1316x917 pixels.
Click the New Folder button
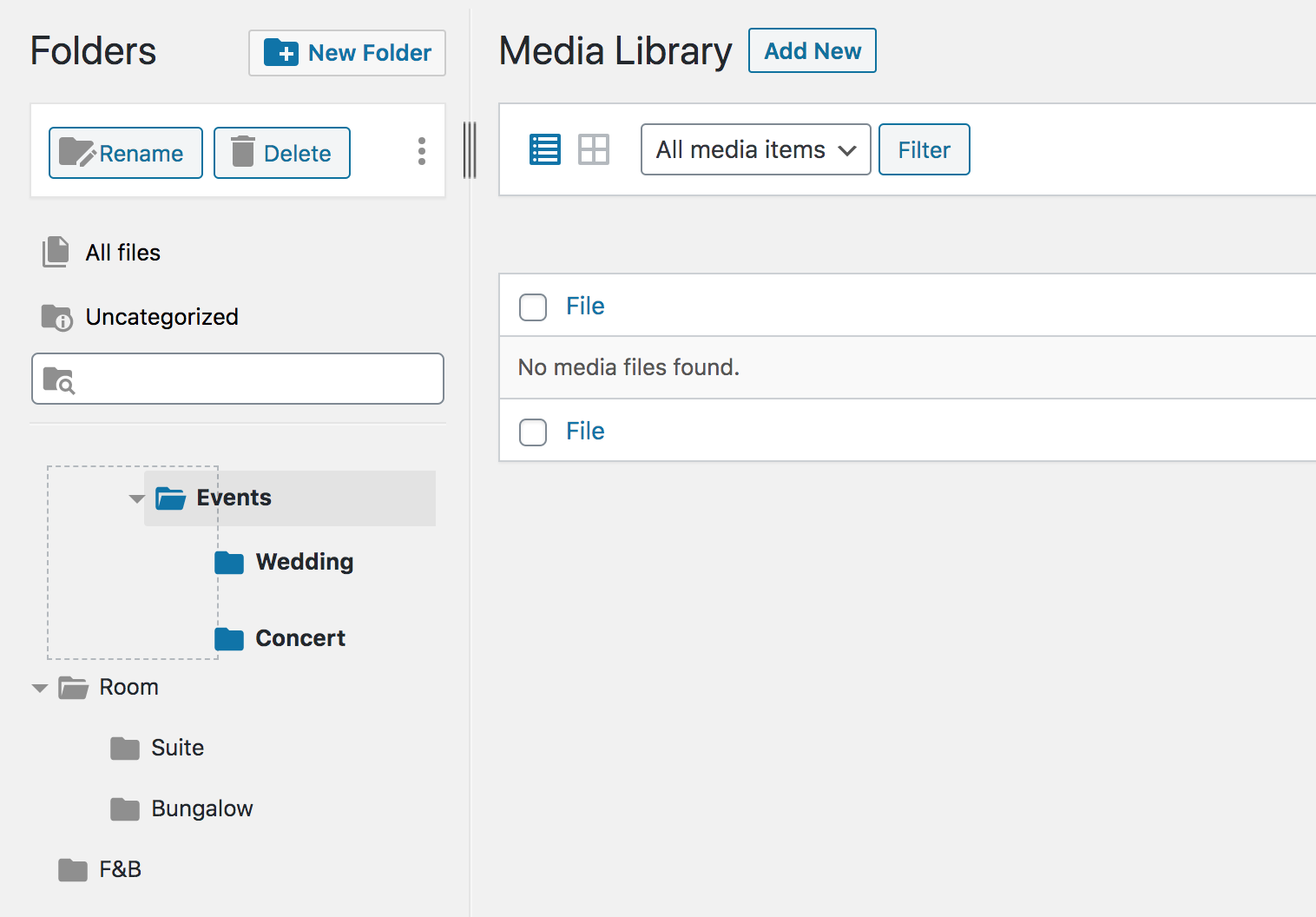coord(347,53)
